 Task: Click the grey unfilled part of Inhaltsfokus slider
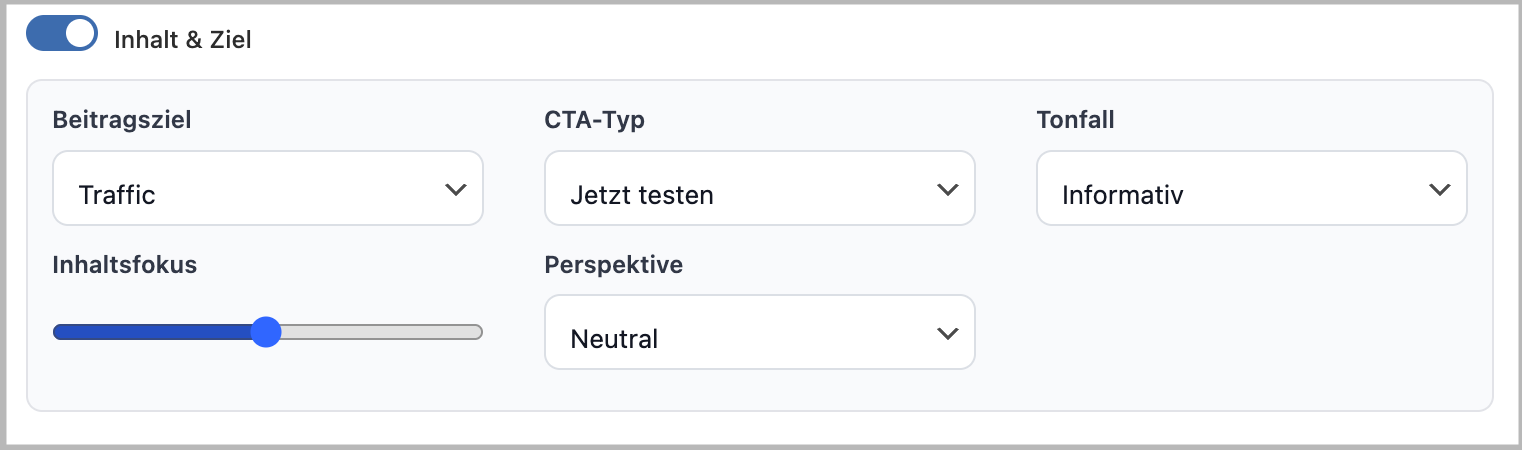[380, 332]
